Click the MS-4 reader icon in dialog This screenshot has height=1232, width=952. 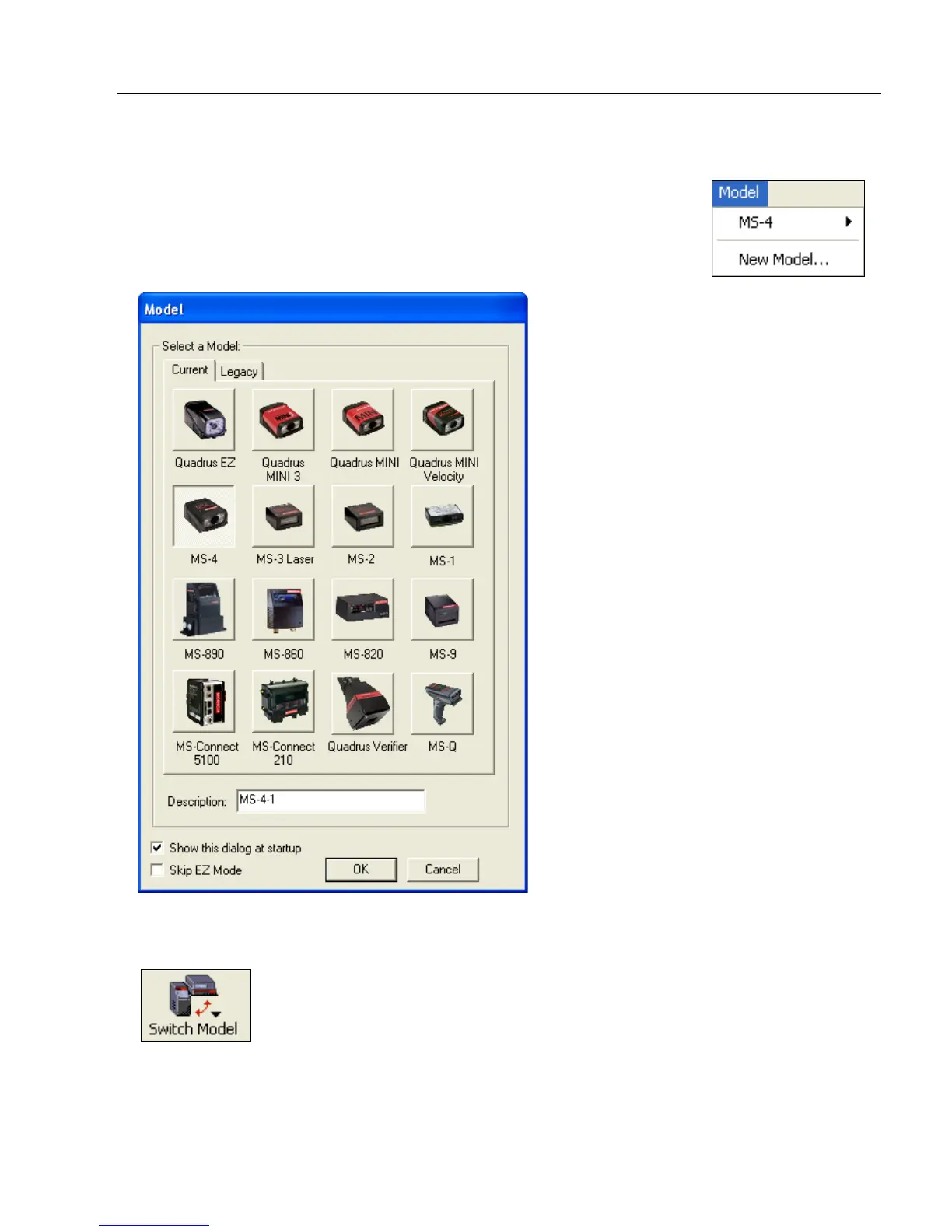(204, 516)
